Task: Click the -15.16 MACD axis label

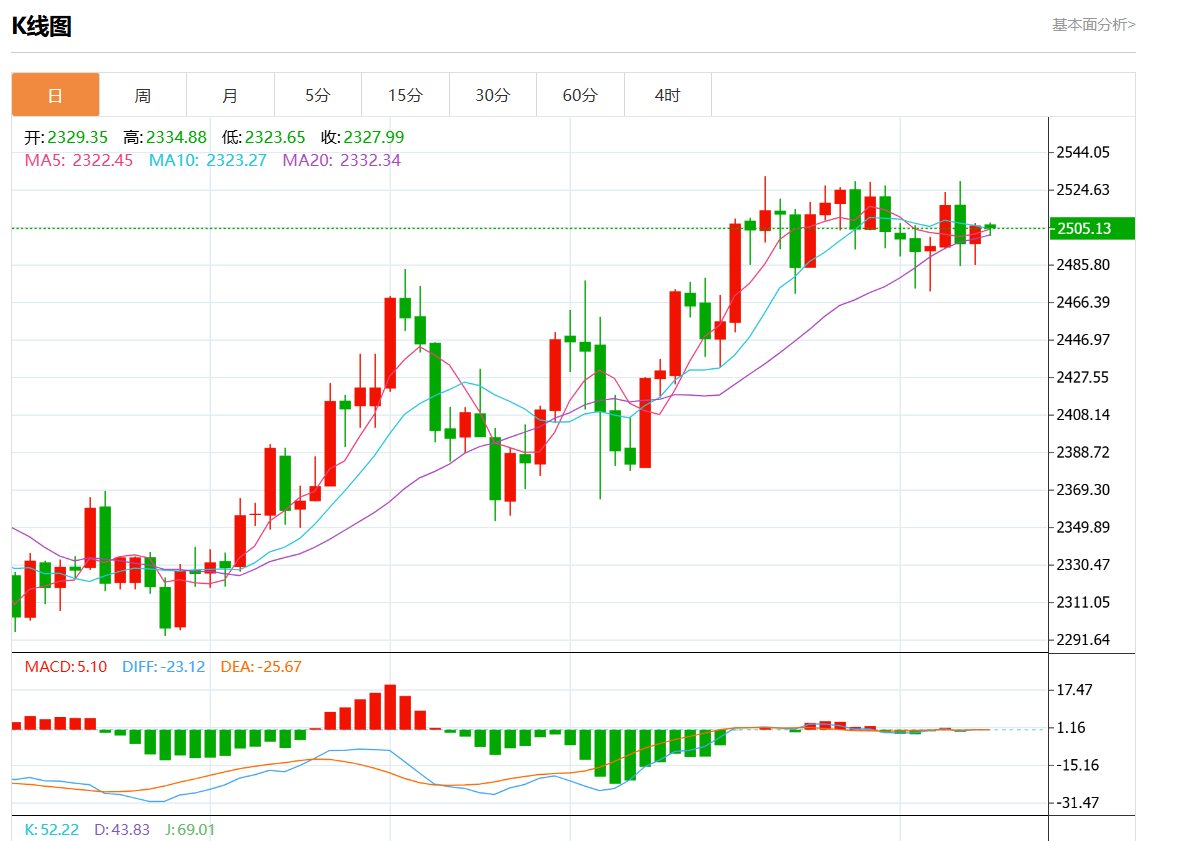Action: coord(1077,765)
